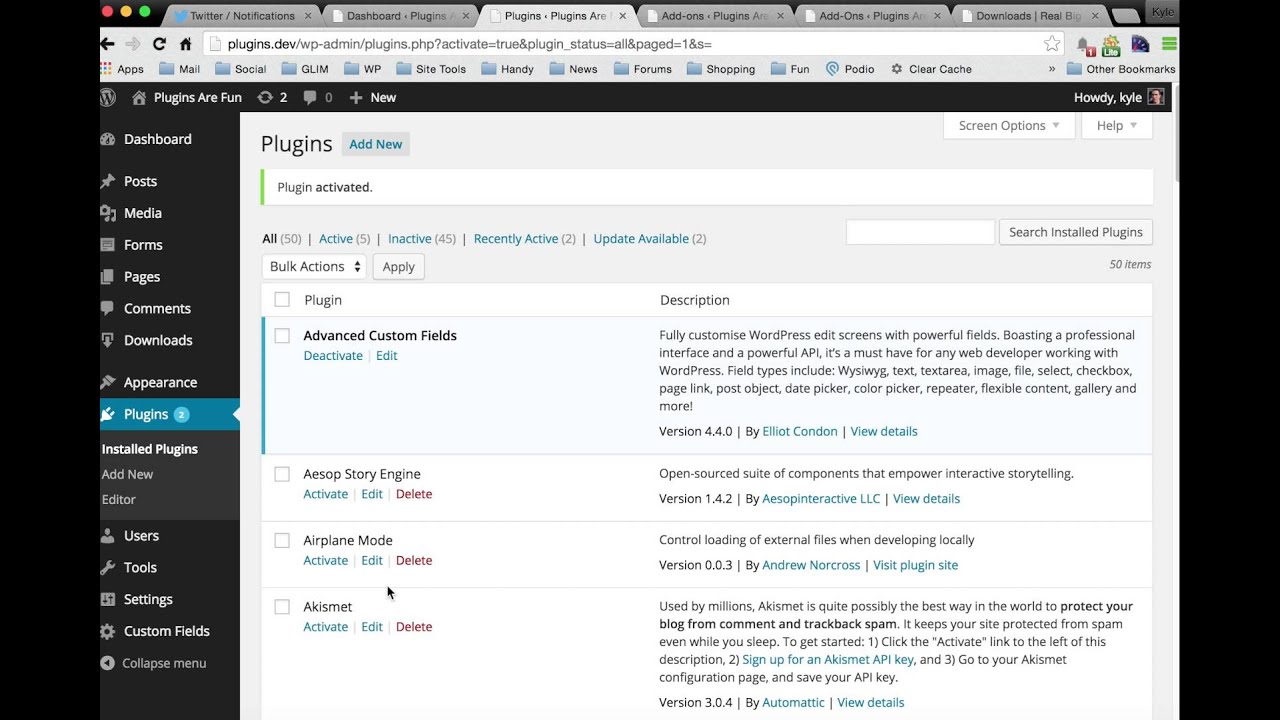Tick the select-all plugins checkbox

(x=282, y=300)
